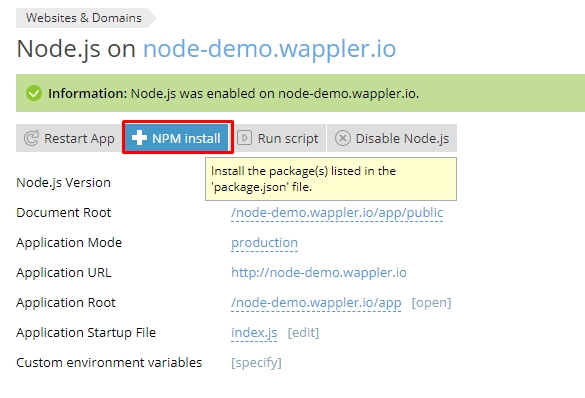Change the Document Root path /node-demo.wappler.io/app/public
The width and height of the screenshot is (585, 398).
tap(337, 213)
